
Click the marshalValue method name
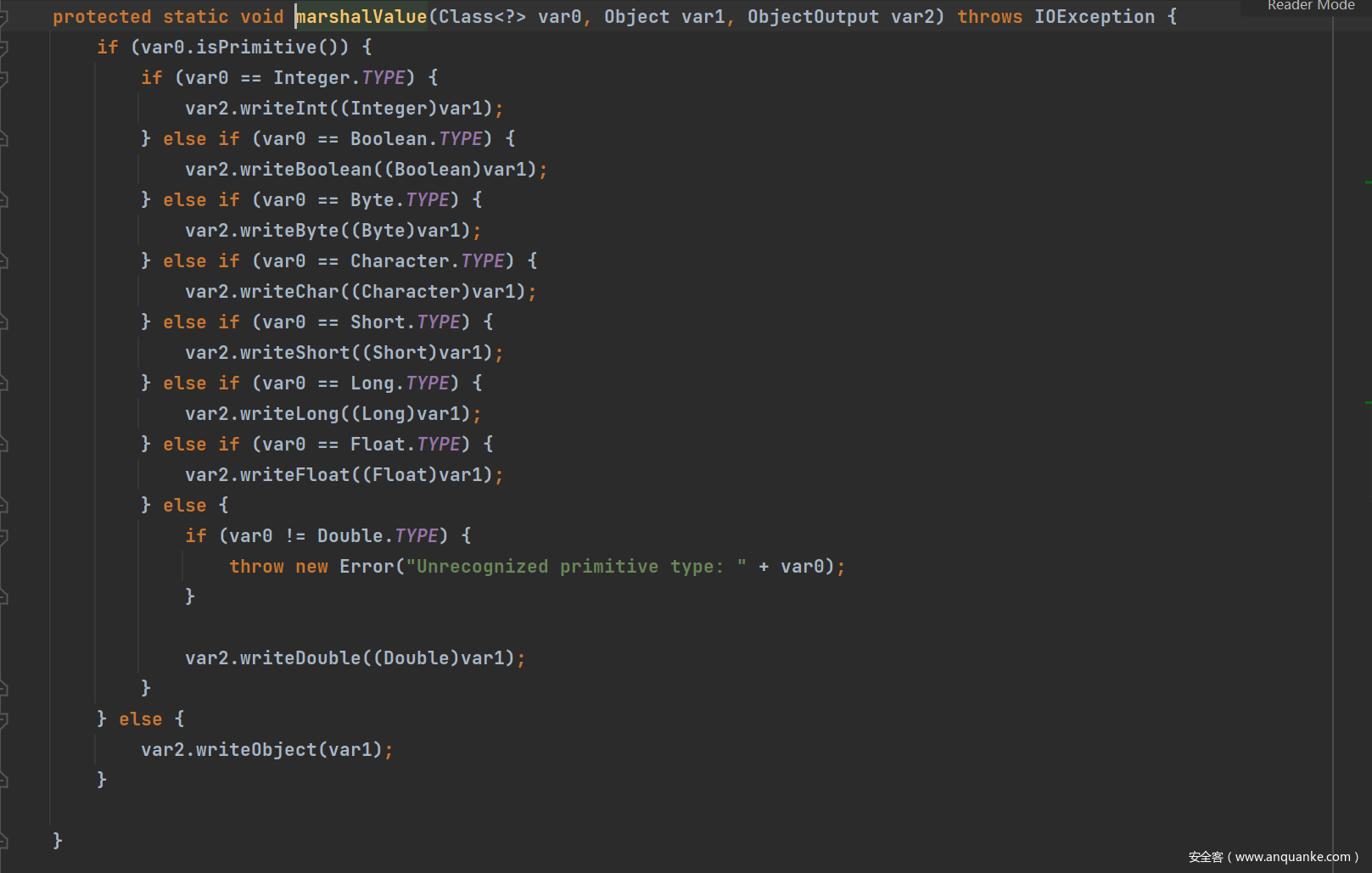(361, 17)
